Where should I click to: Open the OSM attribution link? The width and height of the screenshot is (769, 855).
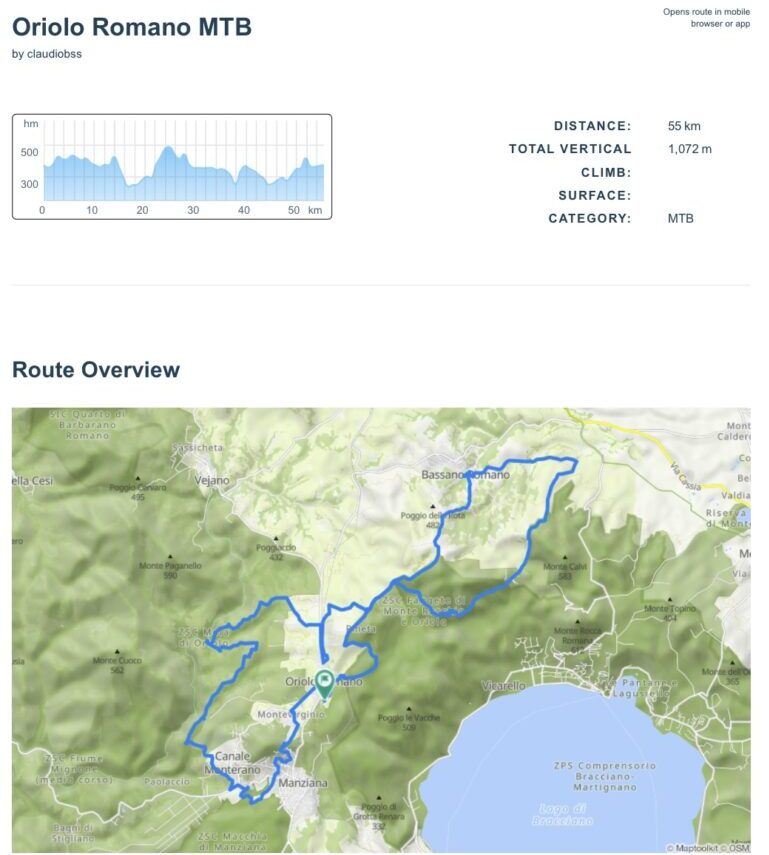(x=738, y=848)
